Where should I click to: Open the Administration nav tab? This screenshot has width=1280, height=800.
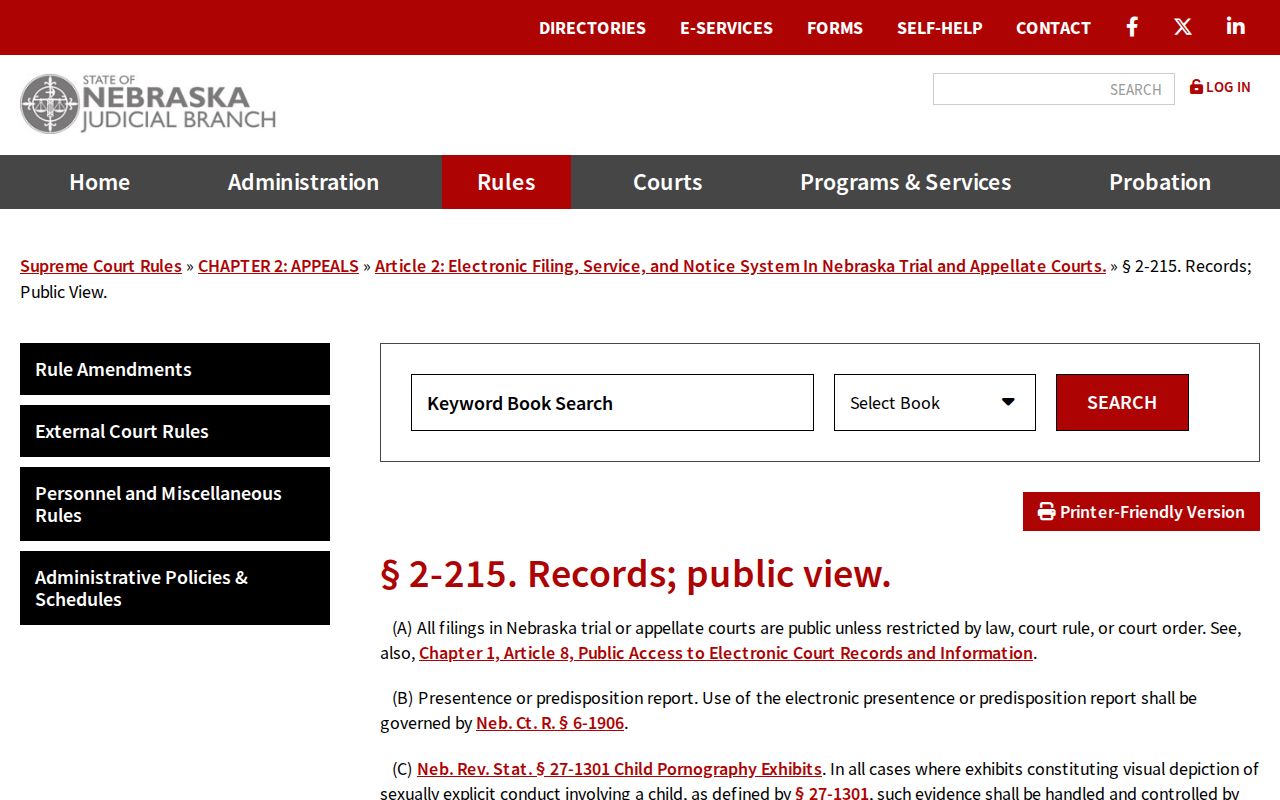(303, 182)
